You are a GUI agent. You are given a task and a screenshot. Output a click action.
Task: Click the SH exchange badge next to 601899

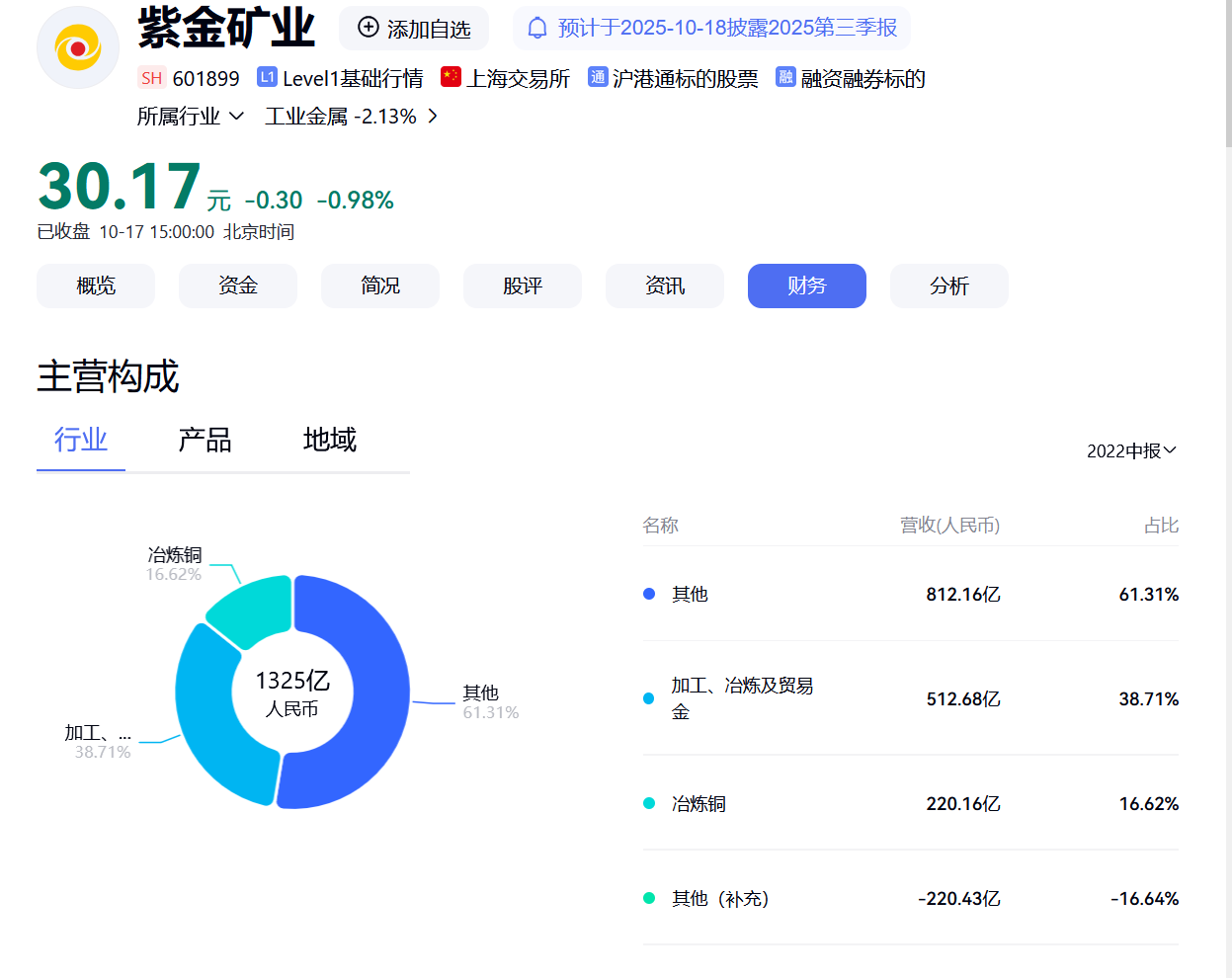pos(151,77)
